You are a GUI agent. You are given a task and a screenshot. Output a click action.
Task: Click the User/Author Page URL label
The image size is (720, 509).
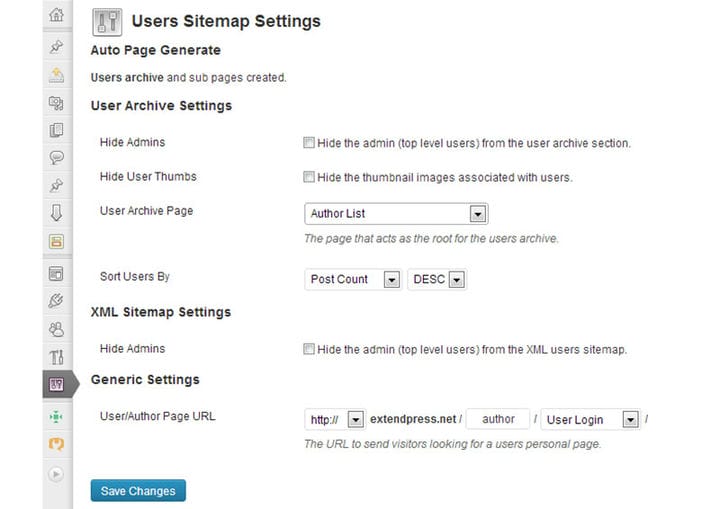point(158,416)
